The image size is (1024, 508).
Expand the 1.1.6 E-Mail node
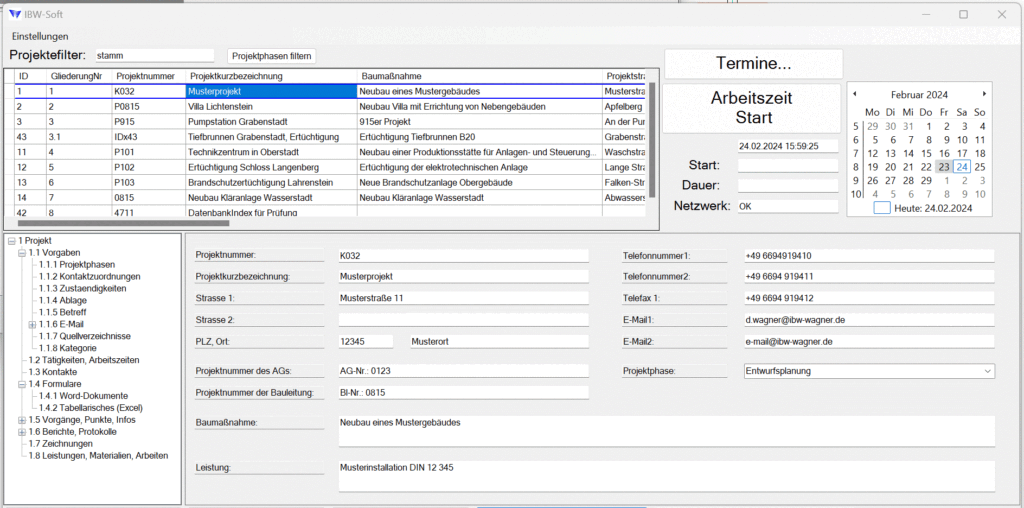pos(32,325)
